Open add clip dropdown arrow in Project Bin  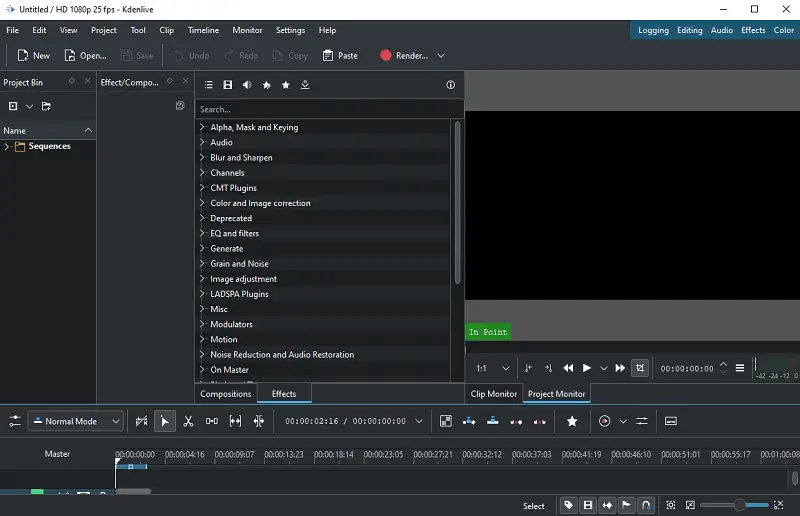tap(30, 106)
